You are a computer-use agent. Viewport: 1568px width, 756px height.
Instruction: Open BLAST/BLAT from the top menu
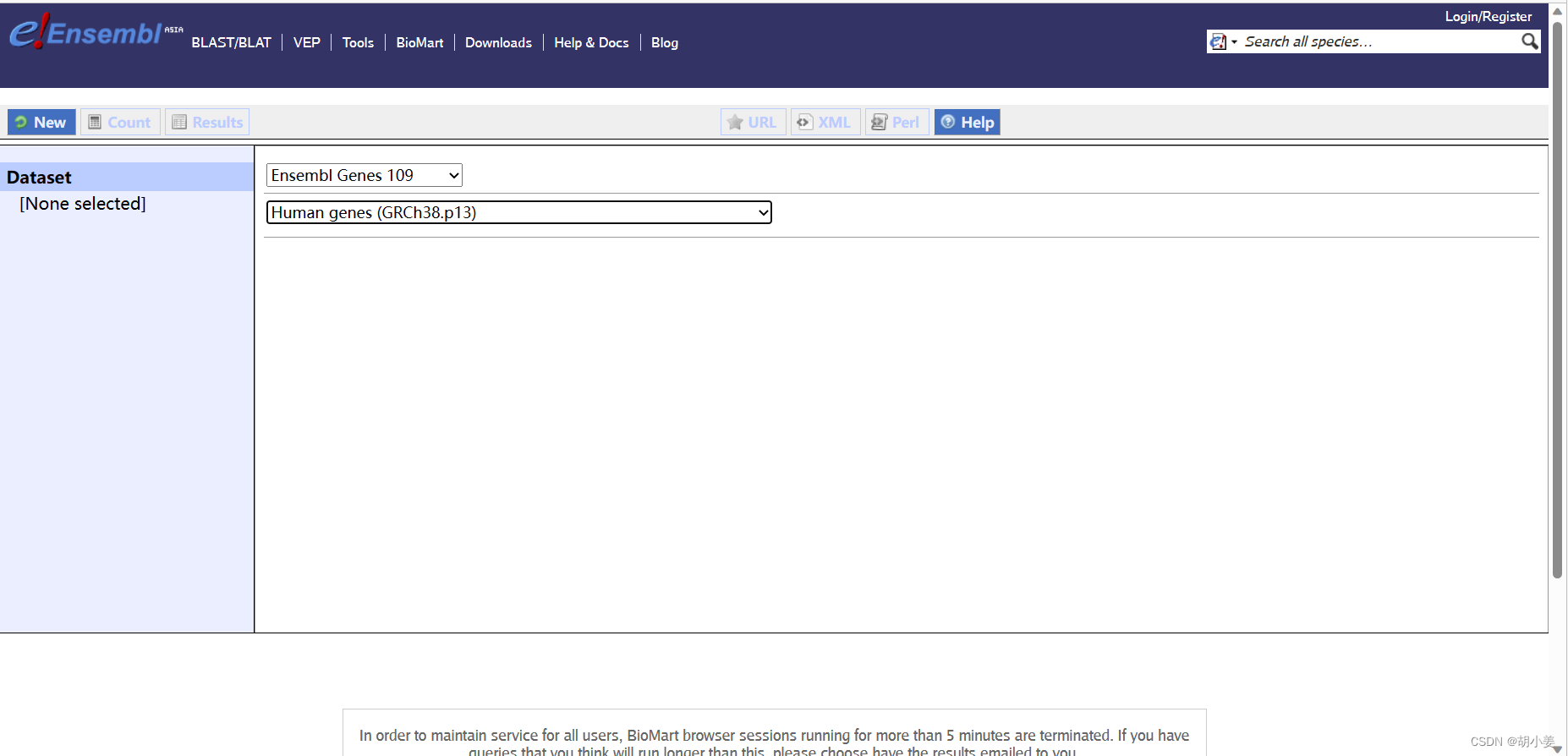point(232,42)
